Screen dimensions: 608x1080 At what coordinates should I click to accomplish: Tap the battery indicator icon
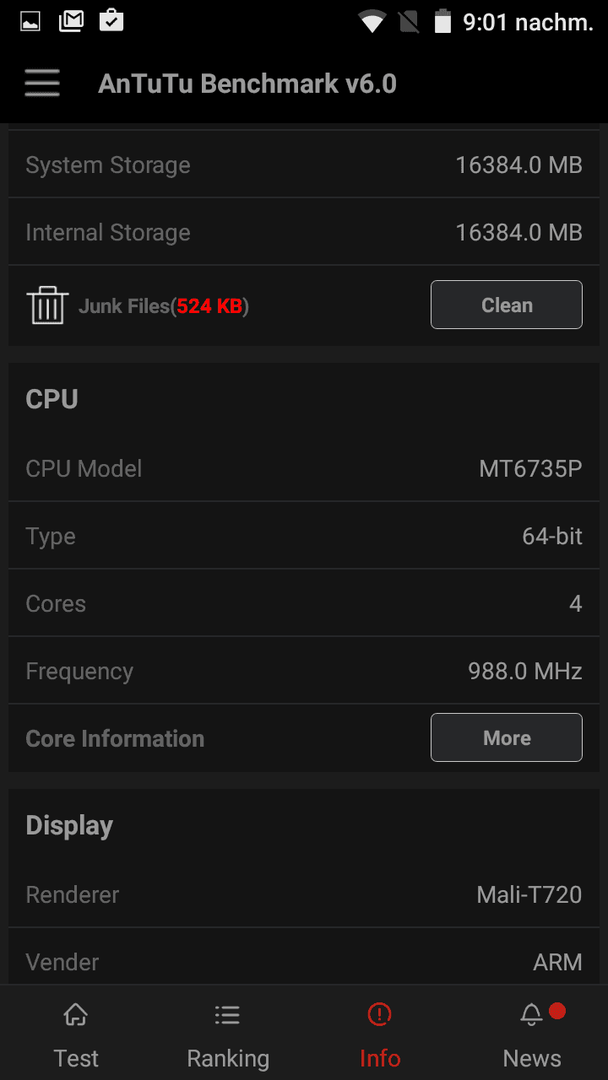tap(443, 22)
